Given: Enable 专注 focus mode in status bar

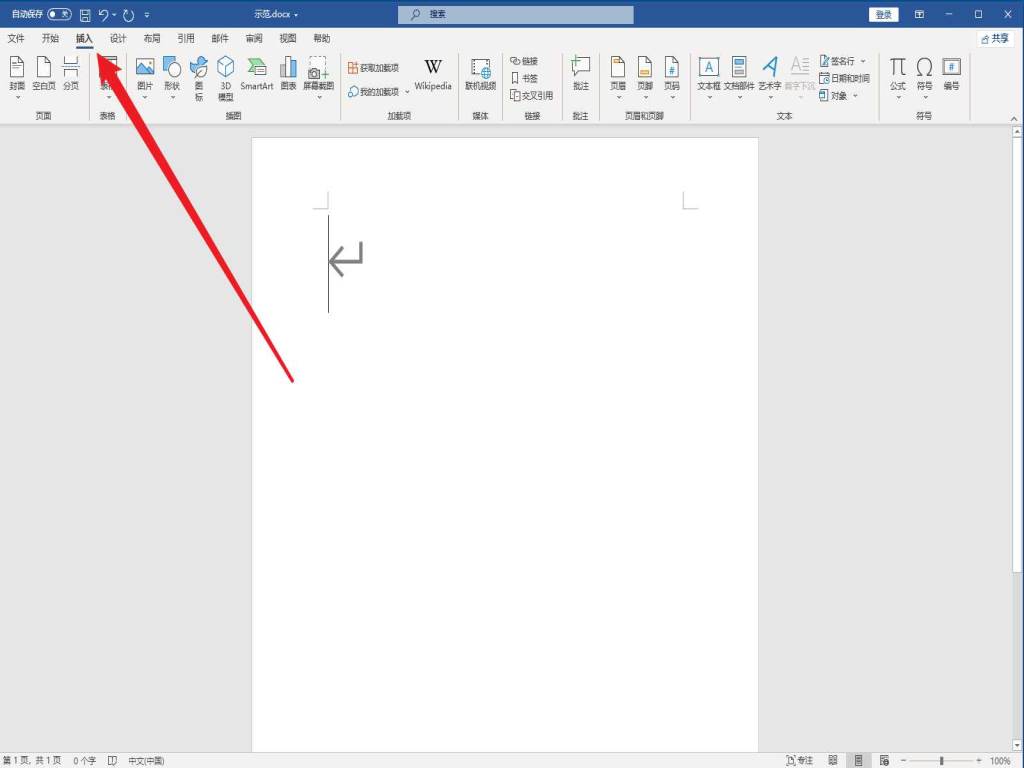Looking at the screenshot, I should click(799, 761).
